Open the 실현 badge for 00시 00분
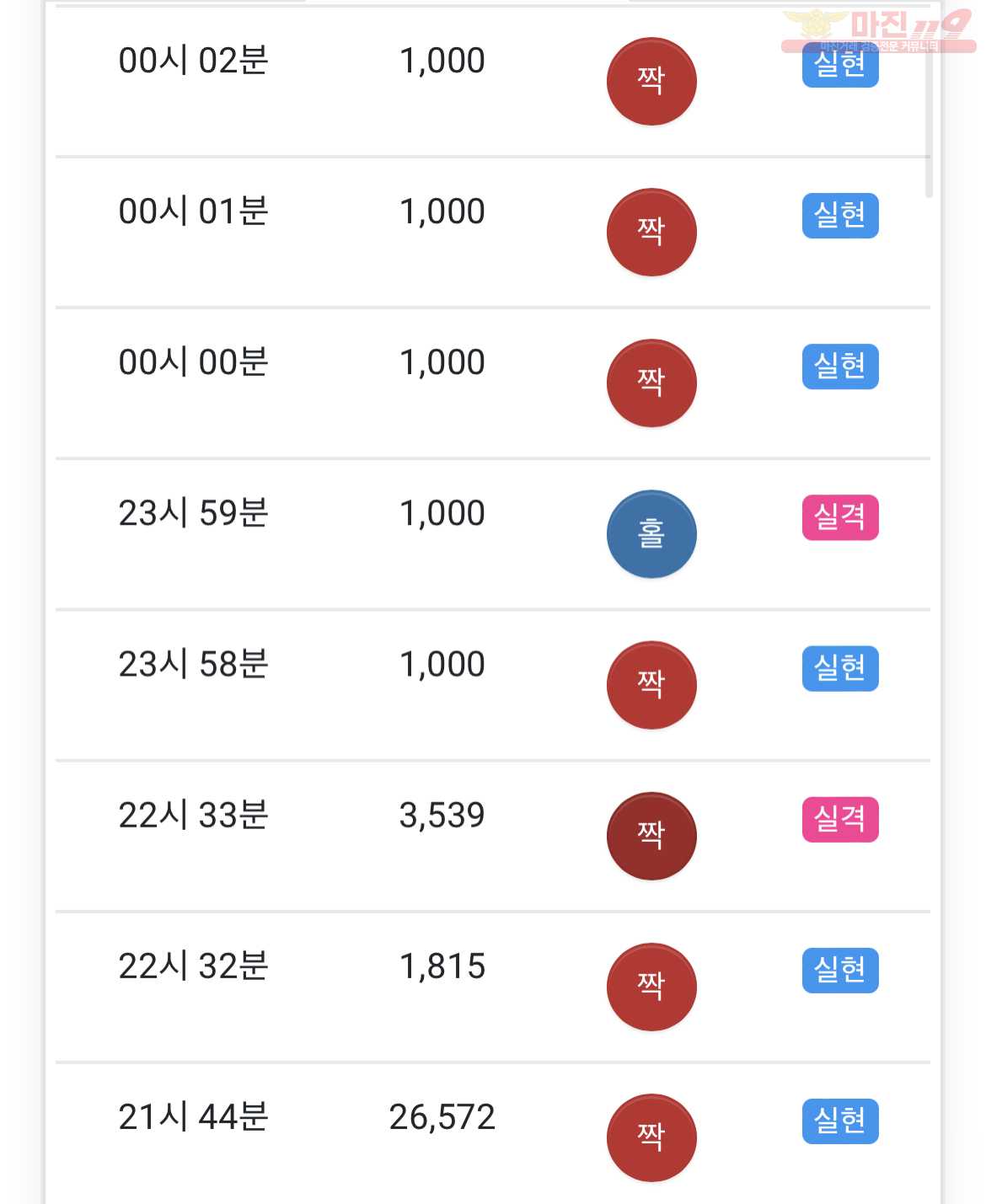 click(840, 367)
